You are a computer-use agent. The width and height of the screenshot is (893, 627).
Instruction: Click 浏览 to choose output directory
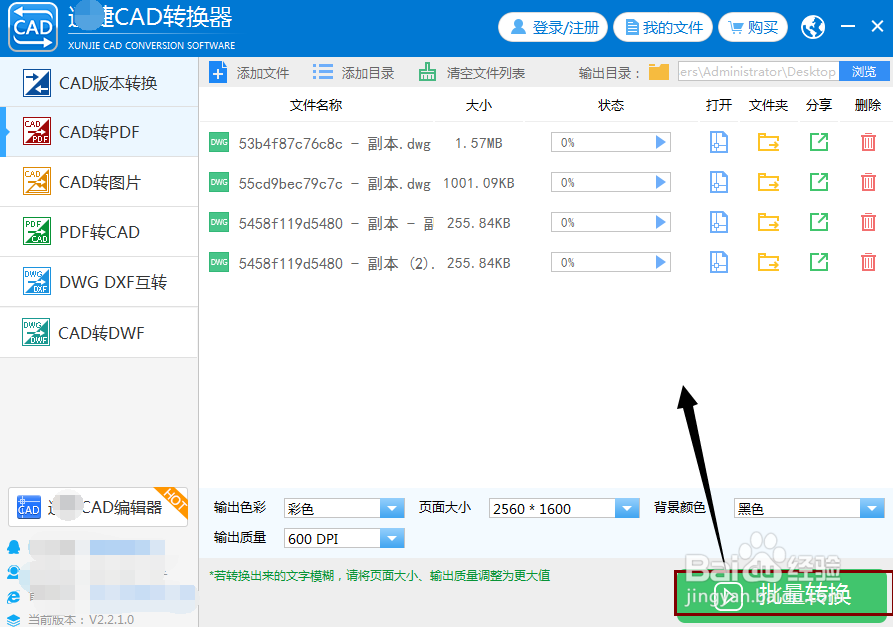(x=866, y=71)
